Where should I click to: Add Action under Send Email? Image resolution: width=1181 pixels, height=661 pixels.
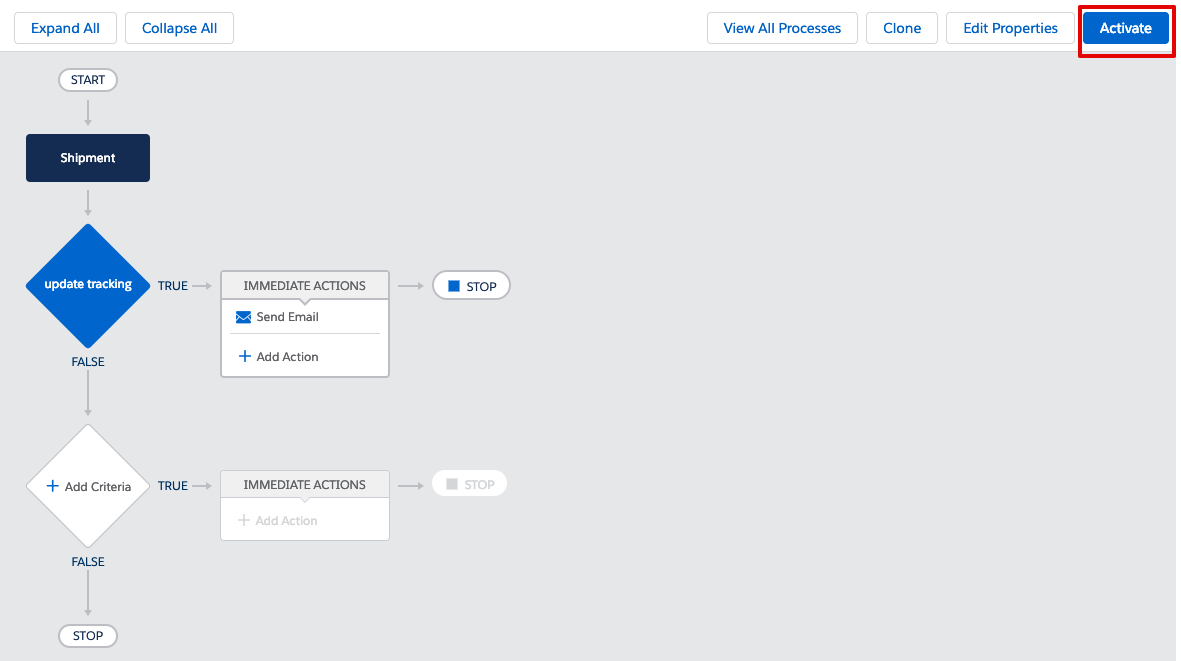(287, 357)
